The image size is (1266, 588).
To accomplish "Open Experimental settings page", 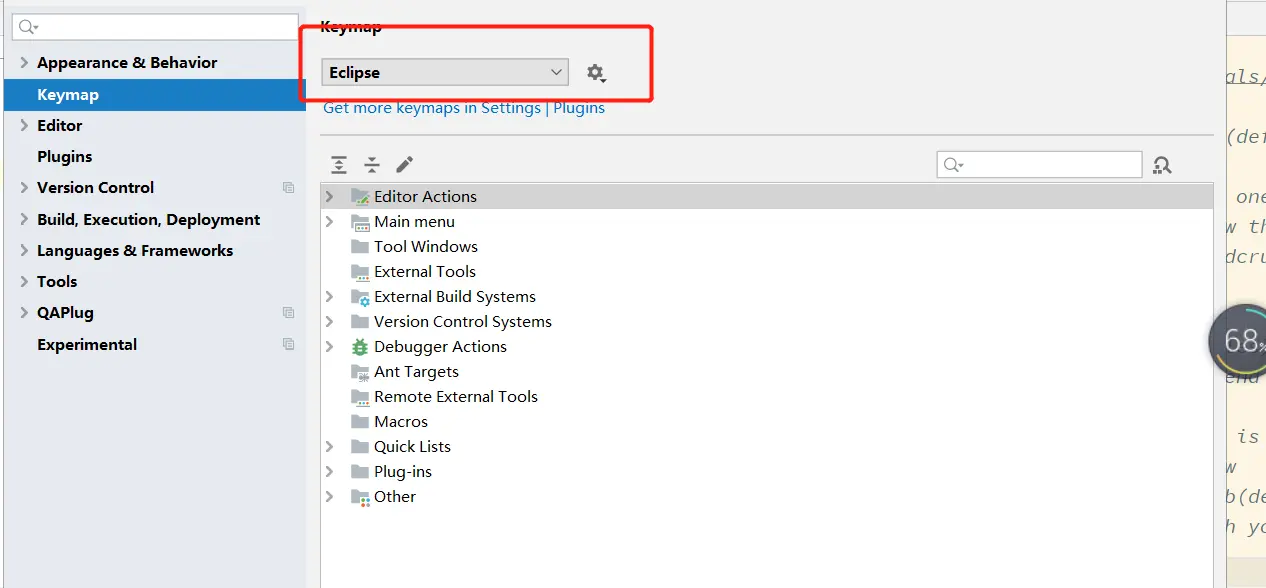I will tap(87, 344).
